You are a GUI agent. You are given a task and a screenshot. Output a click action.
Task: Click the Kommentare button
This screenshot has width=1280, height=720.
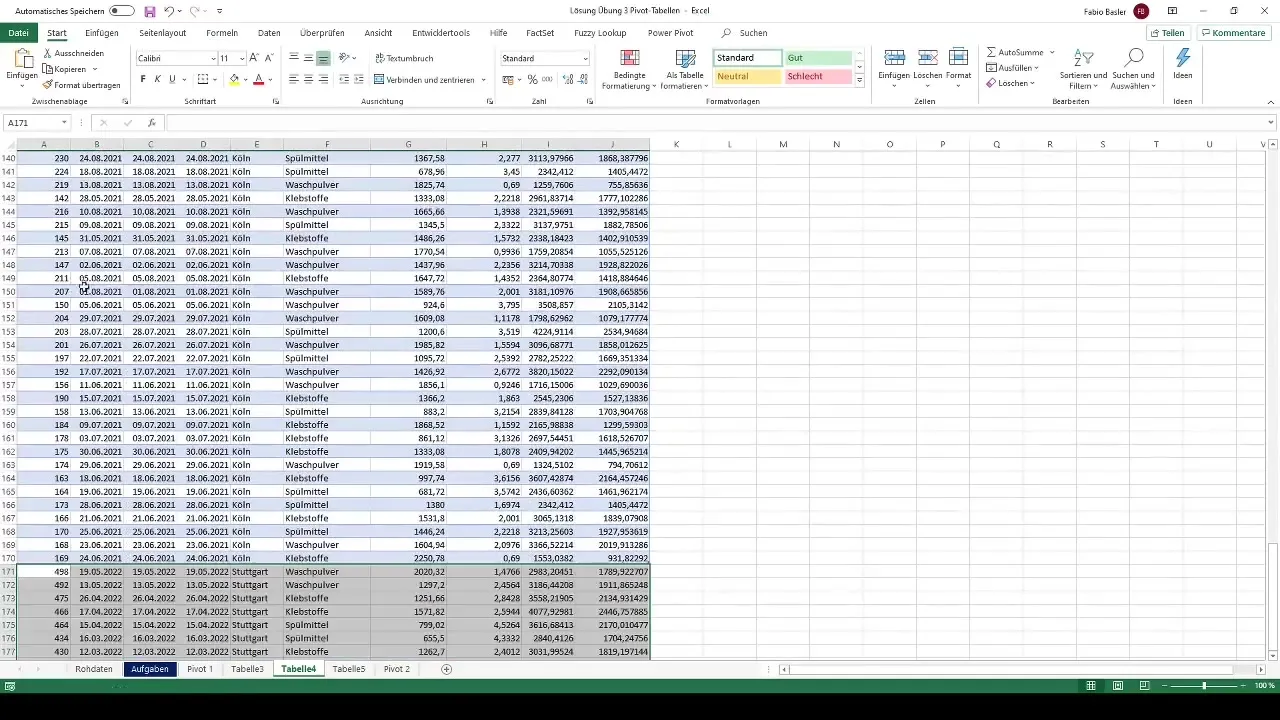[x=1234, y=33]
